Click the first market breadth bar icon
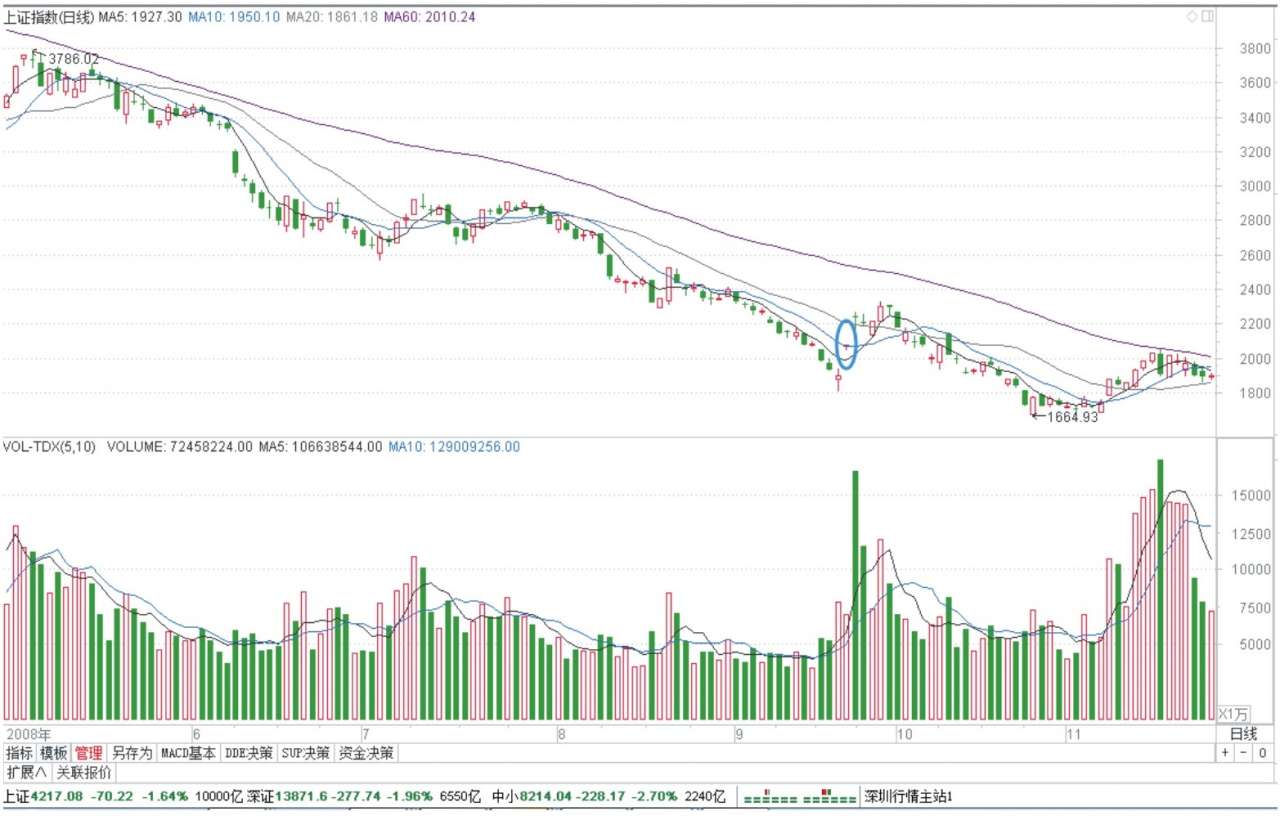 coord(771,797)
